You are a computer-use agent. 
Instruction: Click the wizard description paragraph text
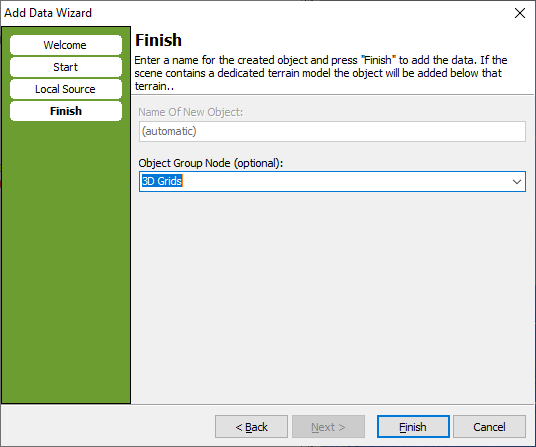pyautogui.click(x=321, y=73)
